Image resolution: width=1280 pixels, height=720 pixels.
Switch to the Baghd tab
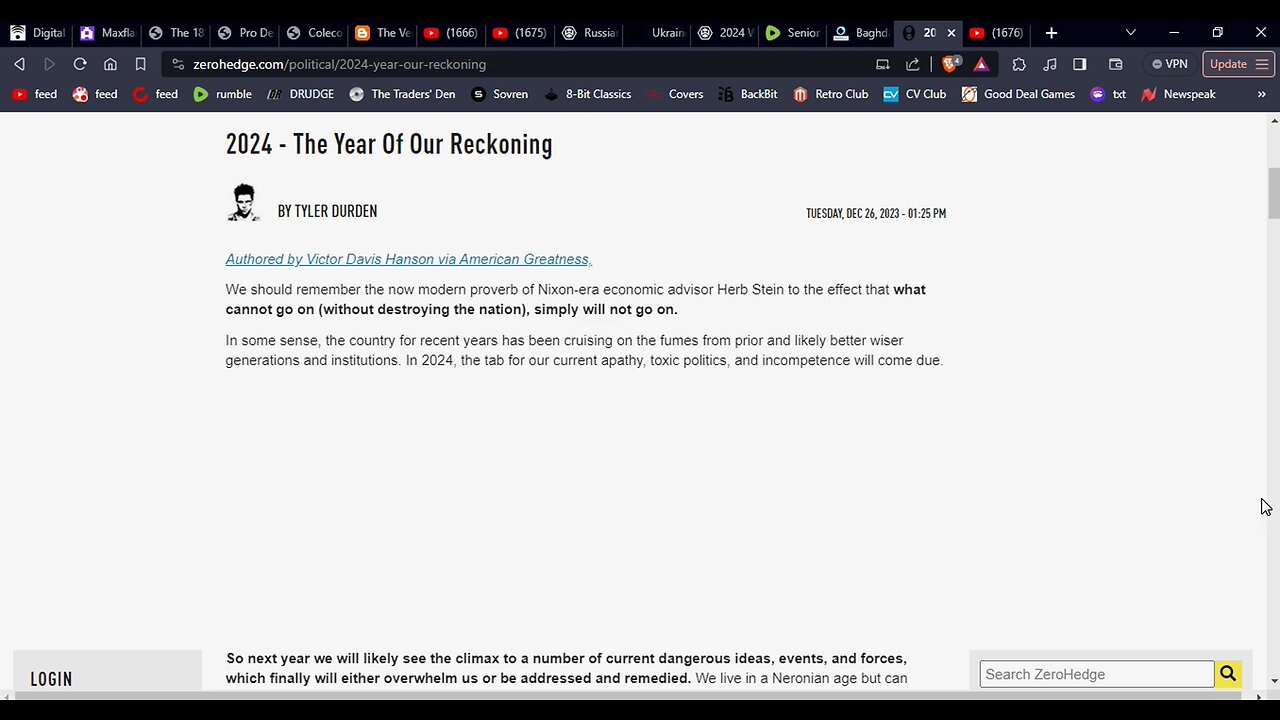coord(861,33)
